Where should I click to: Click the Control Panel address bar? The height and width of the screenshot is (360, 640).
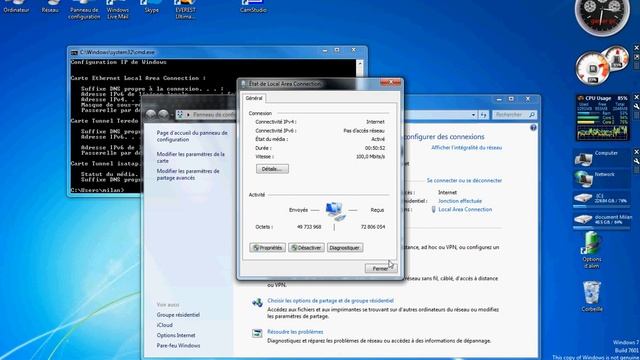coord(327,115)
